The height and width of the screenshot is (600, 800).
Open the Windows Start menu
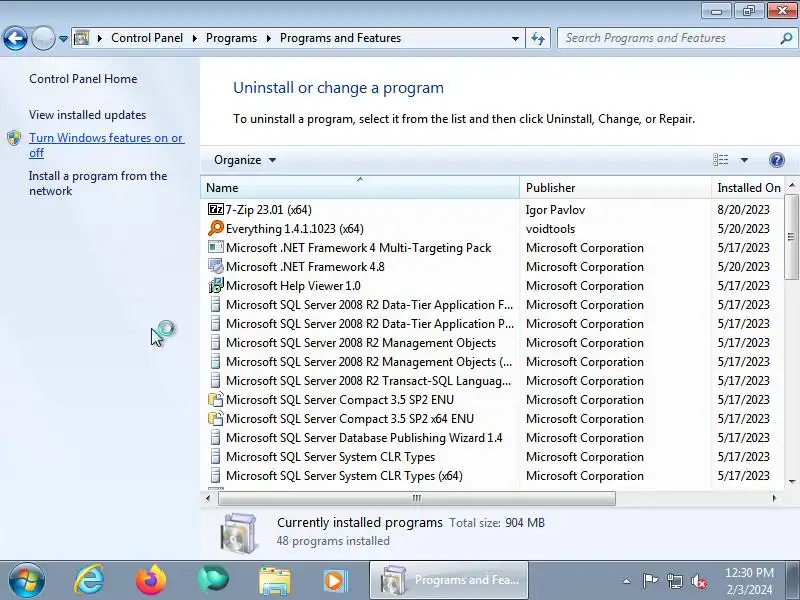click(27, 581)
